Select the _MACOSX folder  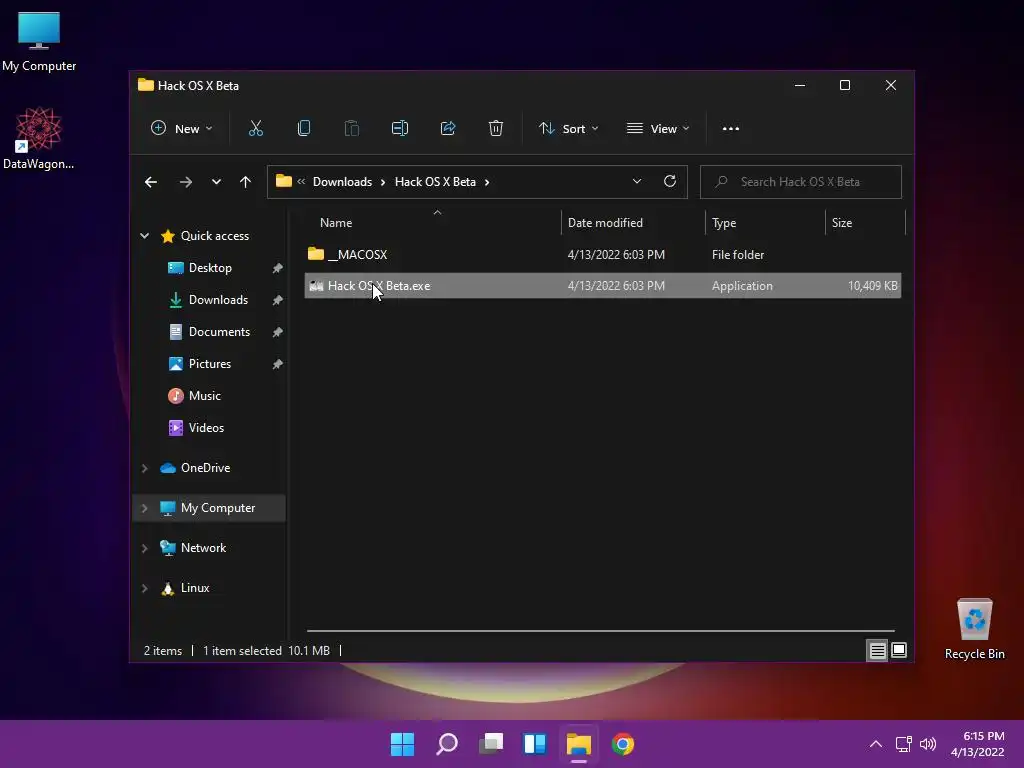point(603,255)
